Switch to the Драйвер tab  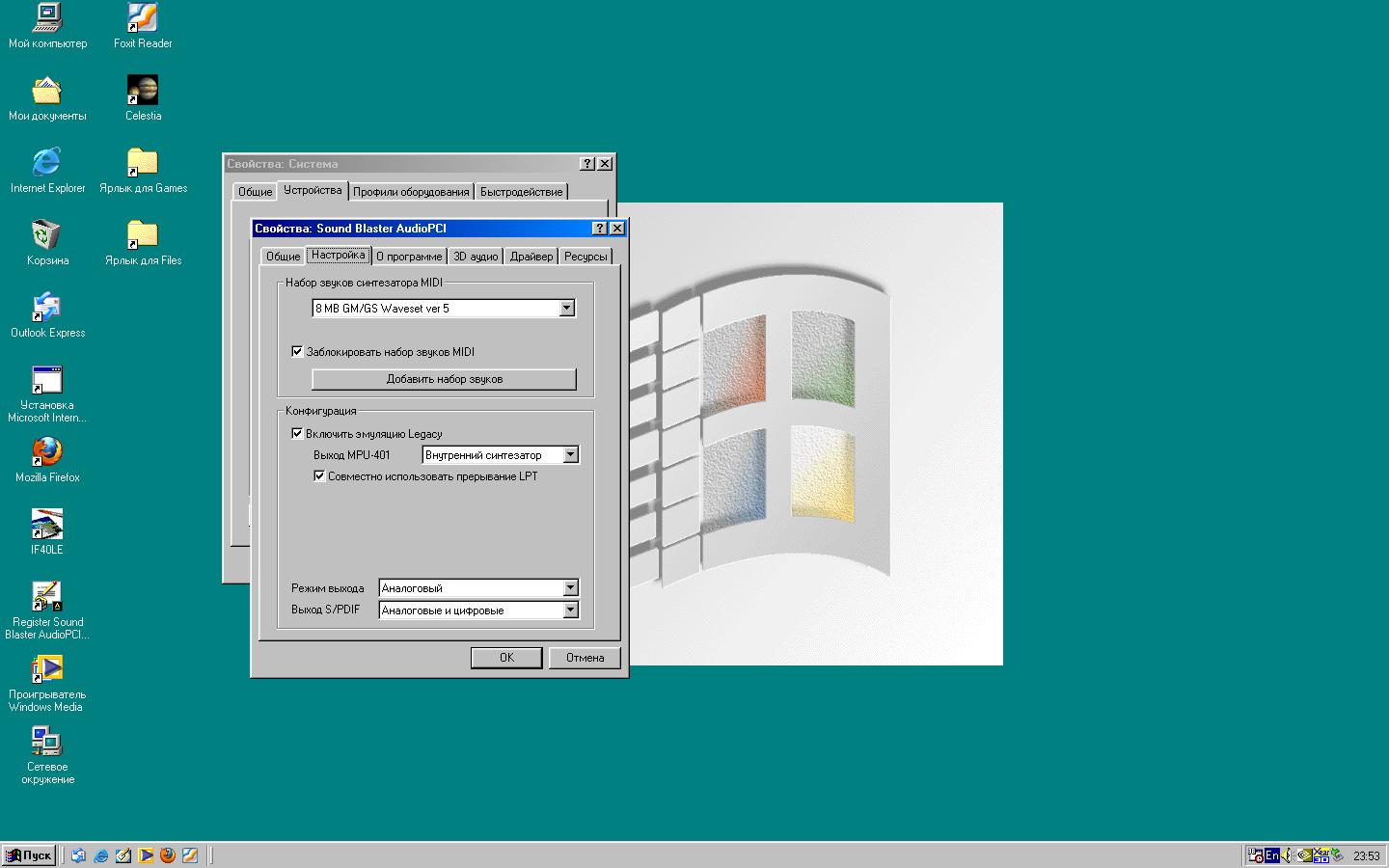531,257
